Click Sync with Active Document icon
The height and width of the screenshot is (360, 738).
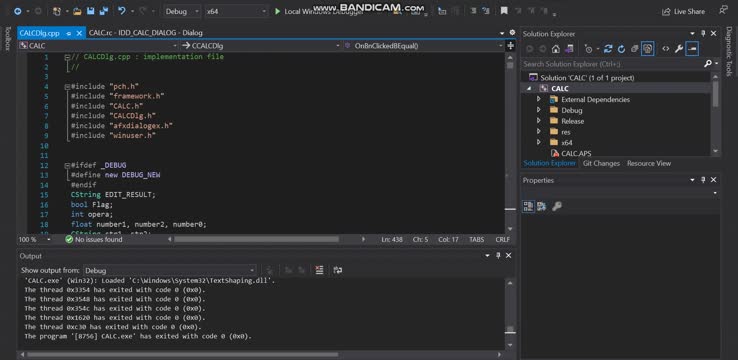point(608,48)
